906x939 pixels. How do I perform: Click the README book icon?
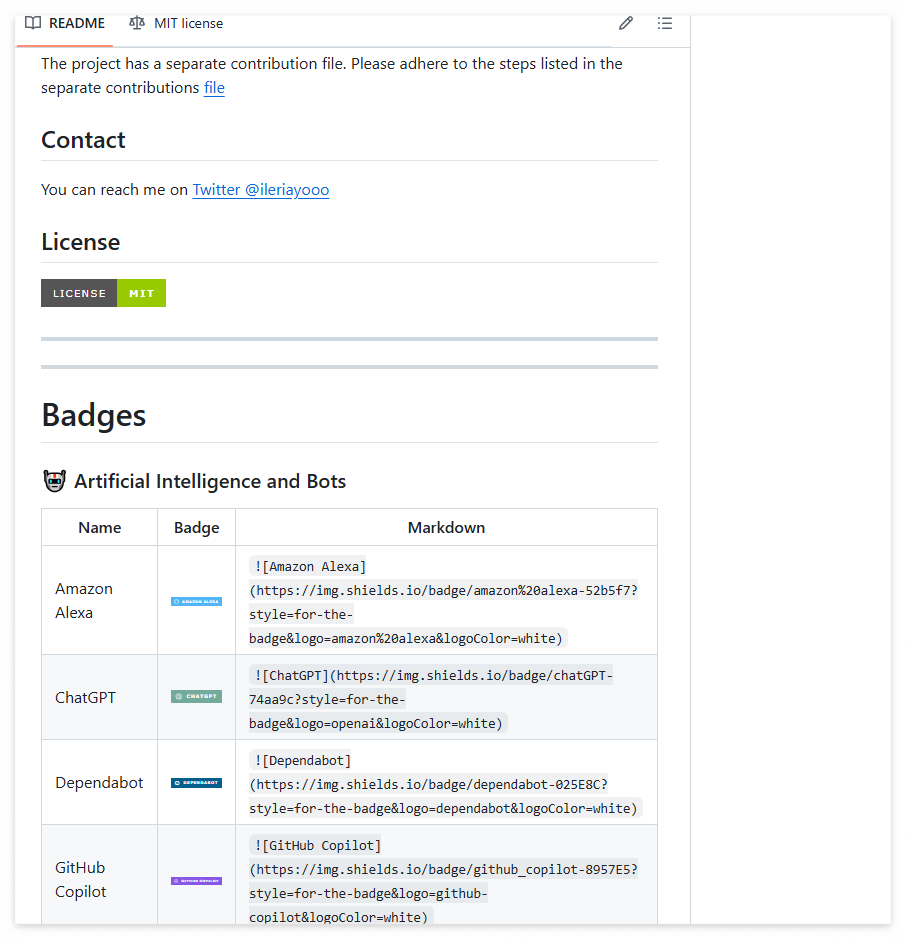tap(33, 23)
